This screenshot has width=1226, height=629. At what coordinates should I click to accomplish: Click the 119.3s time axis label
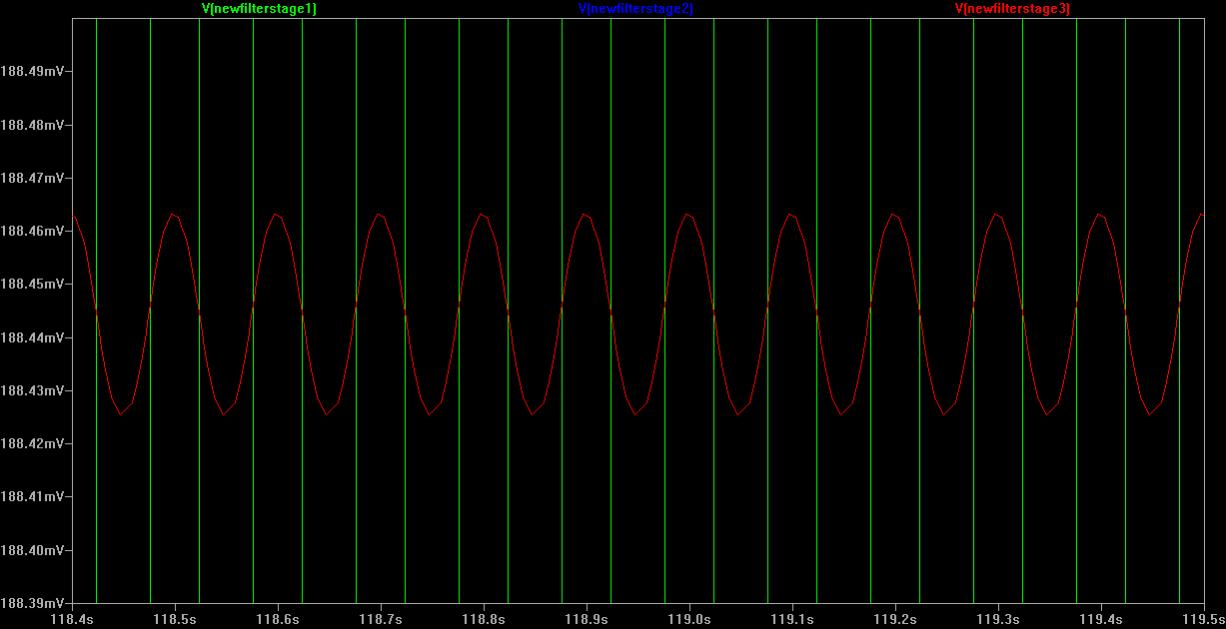pyautogui.click(x=999, y=620)
